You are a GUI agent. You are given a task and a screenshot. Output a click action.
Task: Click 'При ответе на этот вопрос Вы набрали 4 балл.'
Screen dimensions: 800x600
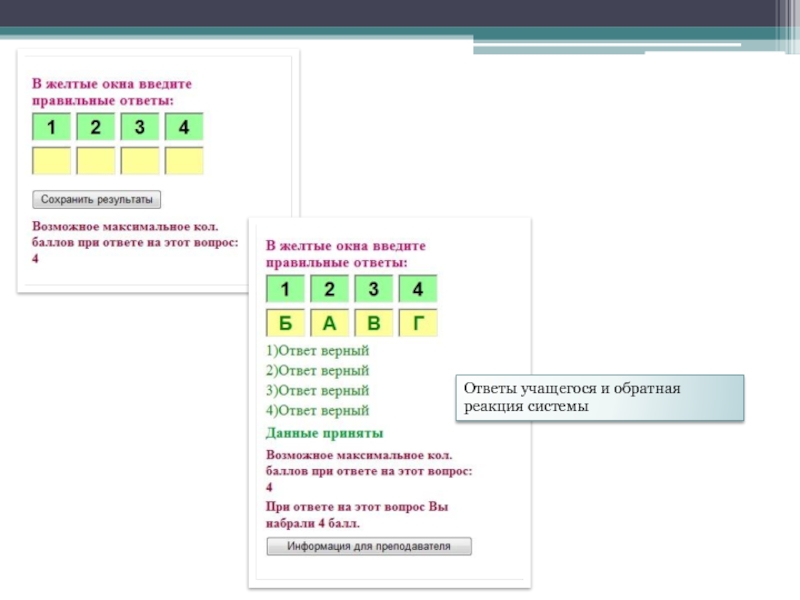click(357, 515)
